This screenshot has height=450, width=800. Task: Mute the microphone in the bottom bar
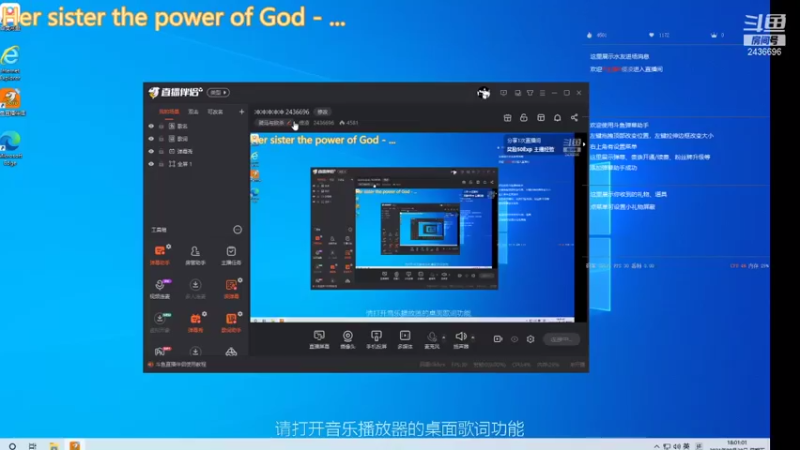click(432, 339)
